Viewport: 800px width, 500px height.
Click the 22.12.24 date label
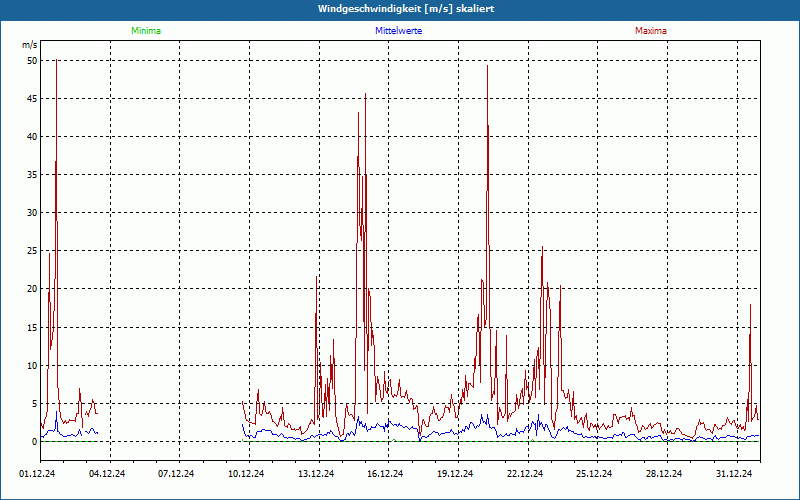525,474
